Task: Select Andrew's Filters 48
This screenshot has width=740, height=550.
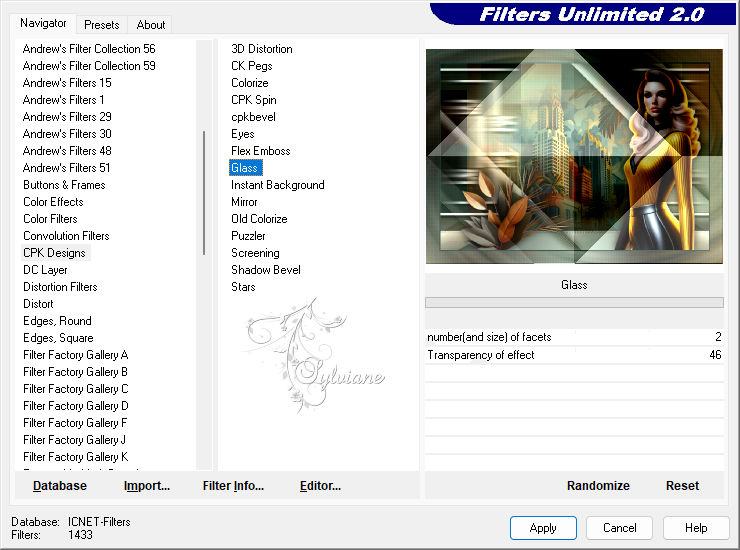Action: [67, 151]
